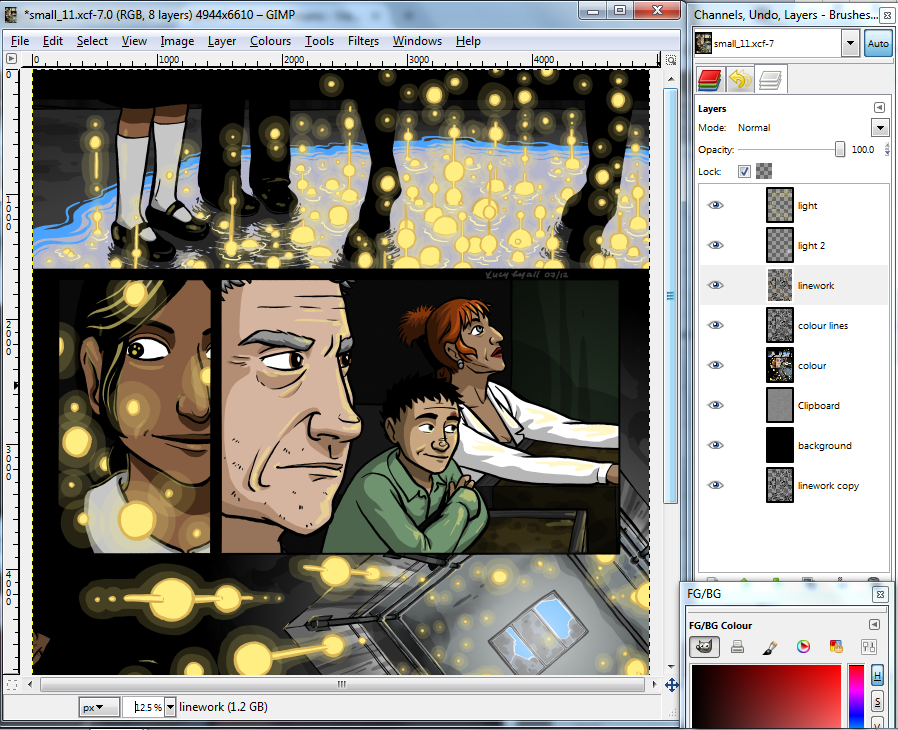Screen dimensions: 898x730
Task: Select Hue H channel button
Action: point(877,676)
